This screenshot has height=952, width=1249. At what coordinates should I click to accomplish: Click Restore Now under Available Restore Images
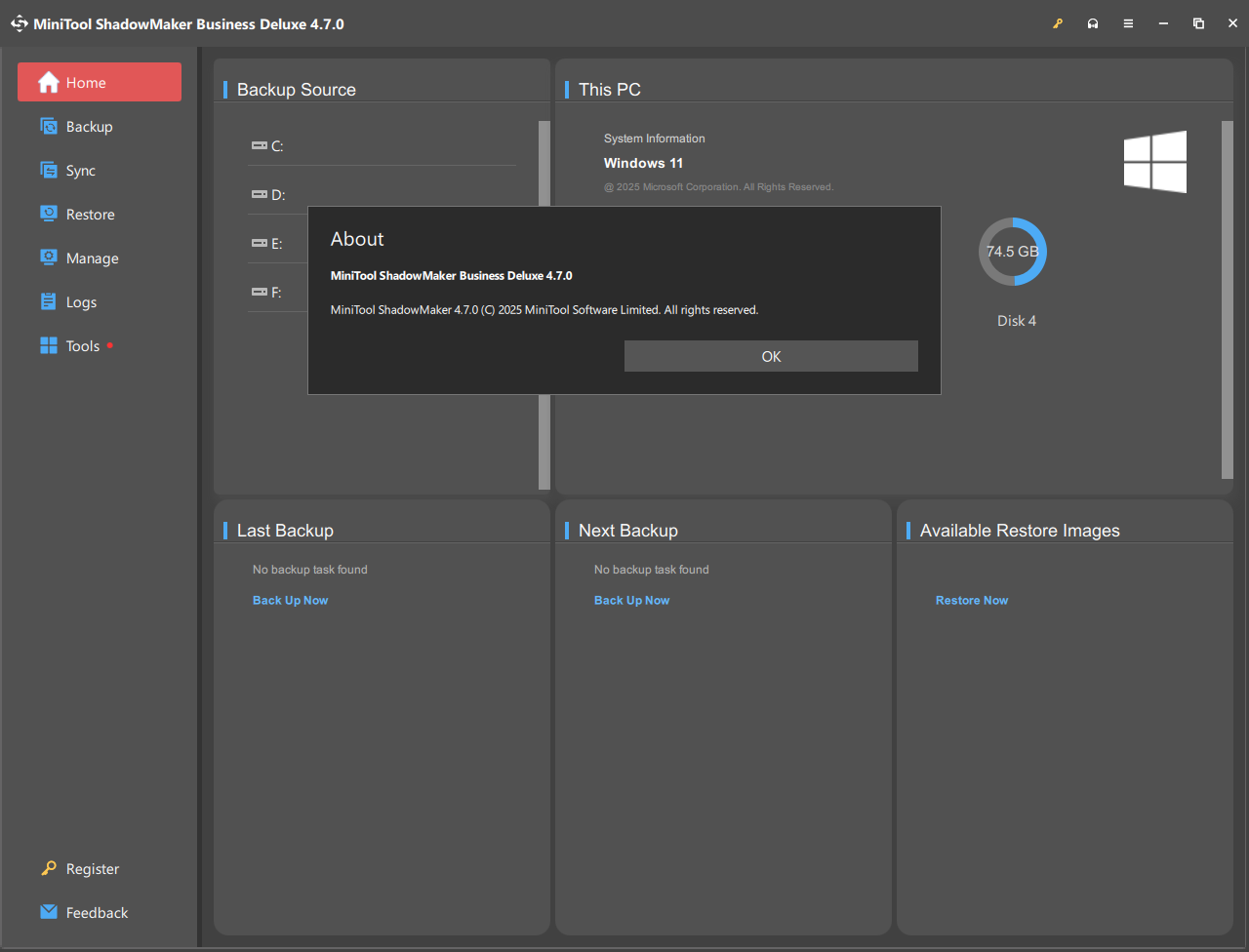pos(972,601)
